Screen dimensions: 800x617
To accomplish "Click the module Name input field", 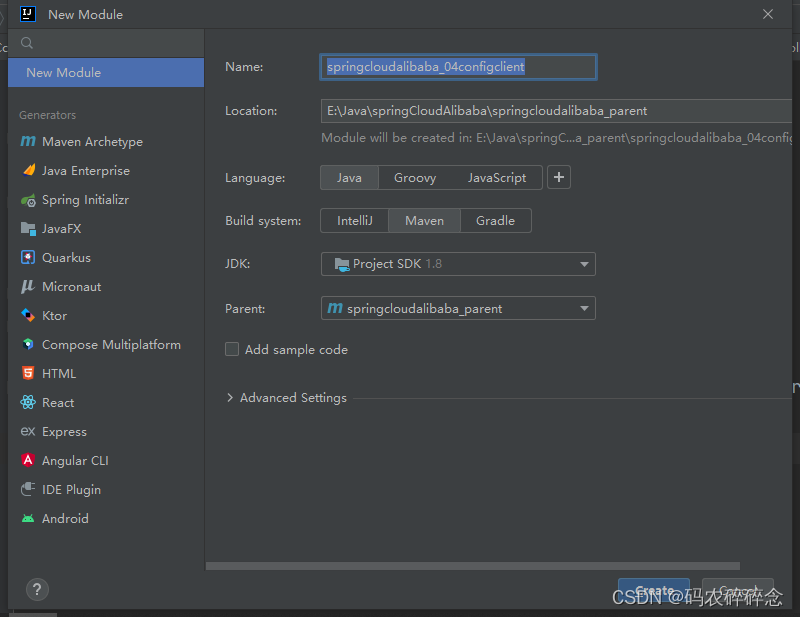I will (458, 67).
